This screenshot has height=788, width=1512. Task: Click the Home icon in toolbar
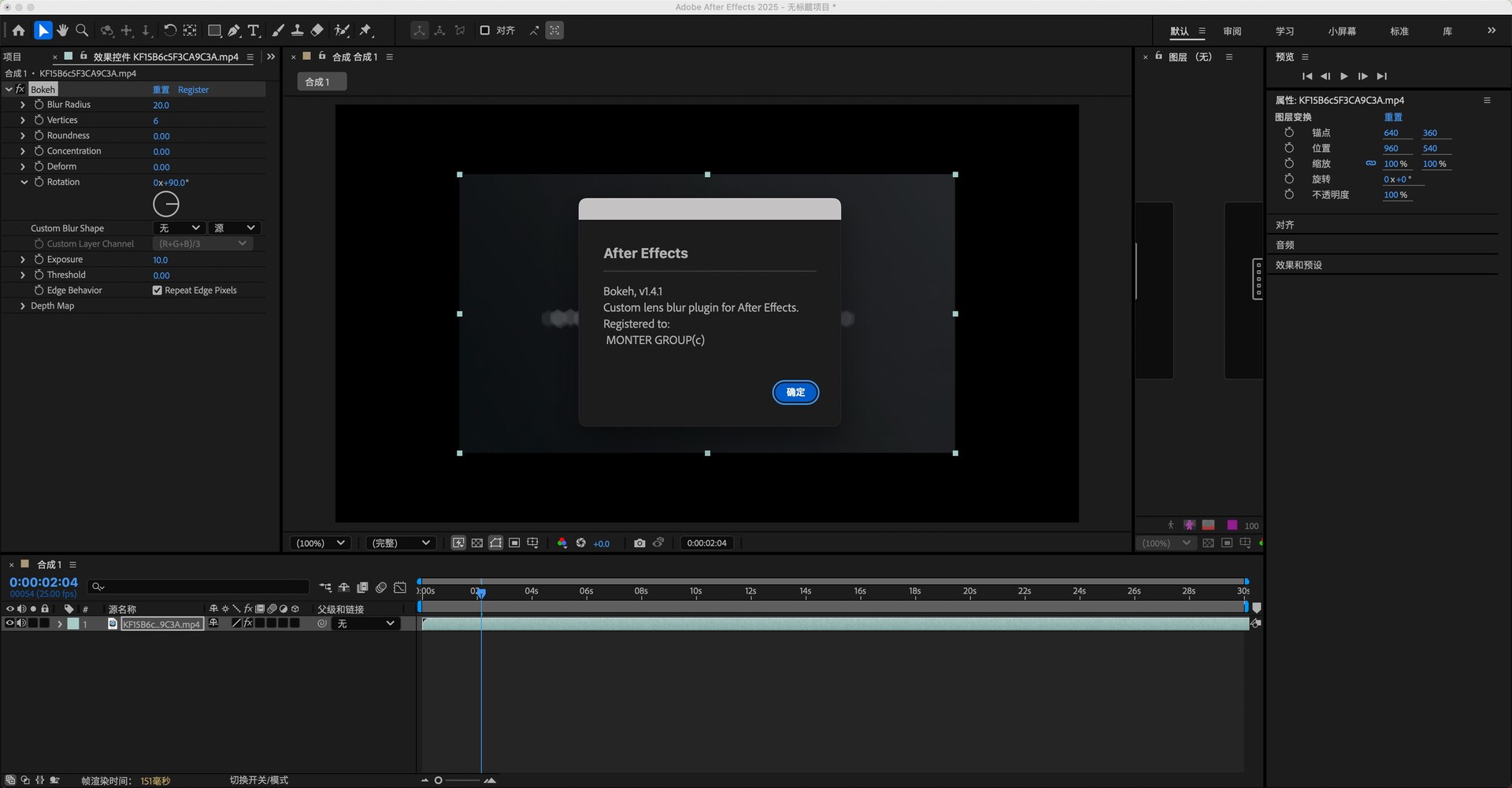[18, 31]
